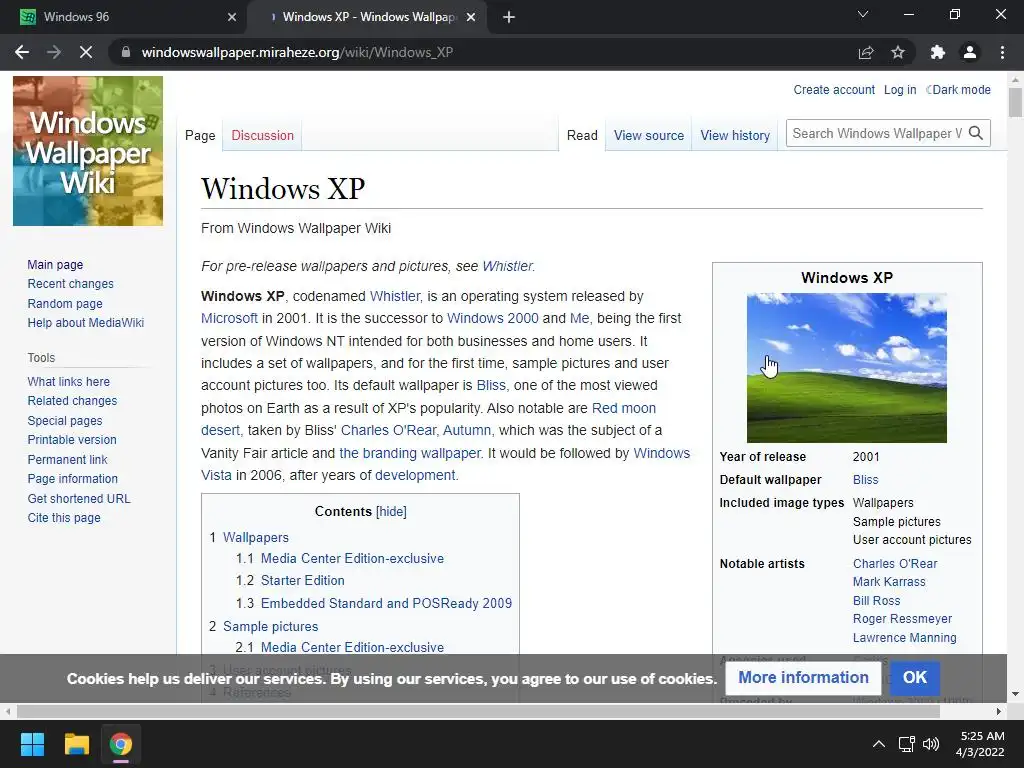Viewport: 1024px width, 768px height.
Task: Click the Log in link
Action: point(900,89)
